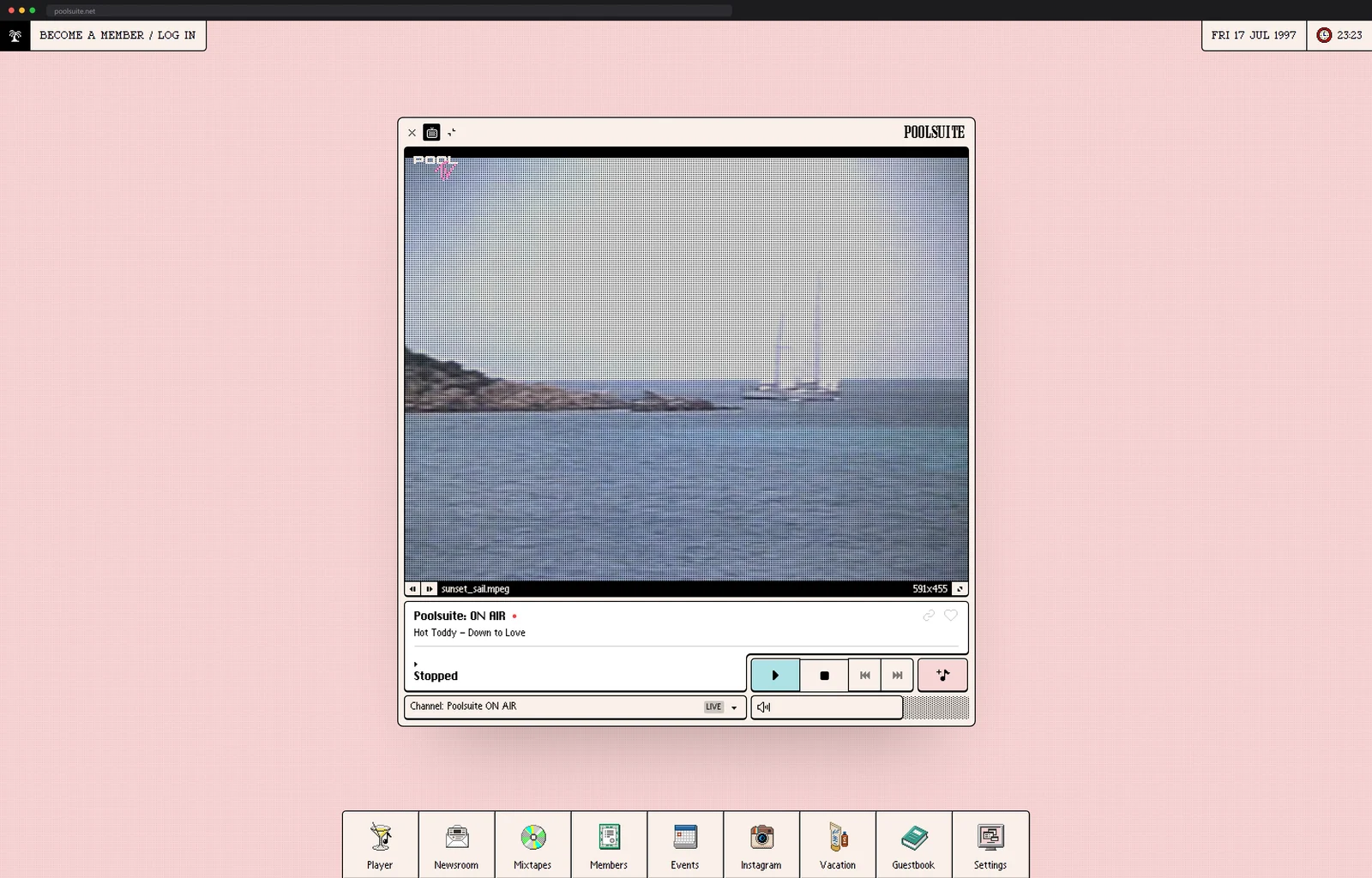This screenshot has height=878, width=1372.
Task: Collapse the Poolsuite player window
Action: point(452,132)
